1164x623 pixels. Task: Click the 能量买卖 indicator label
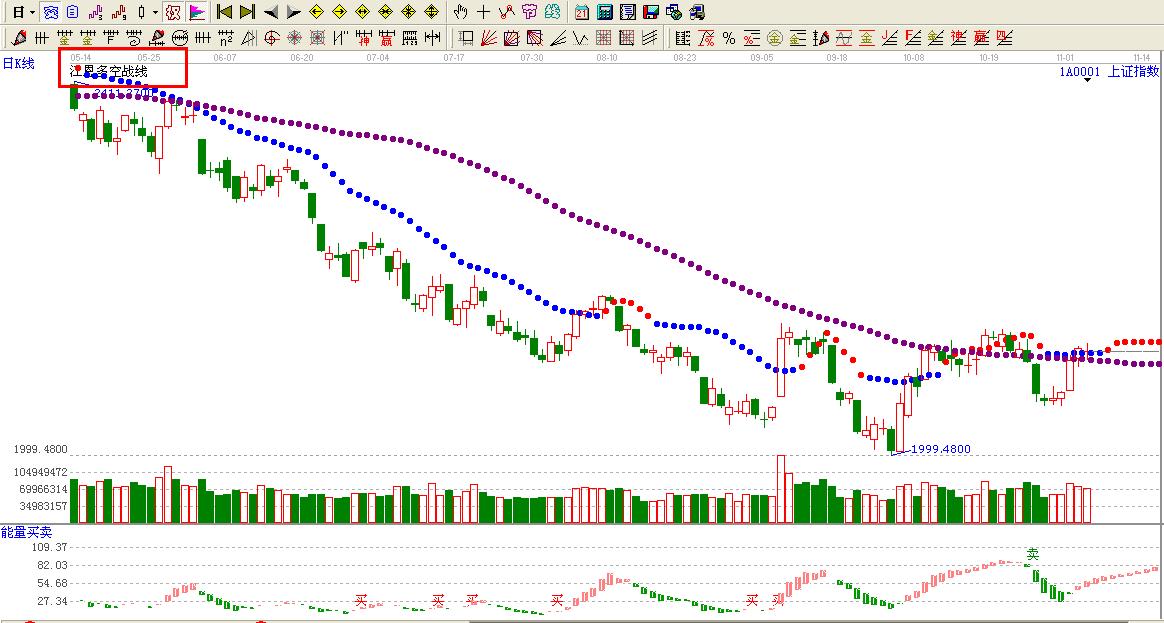click(26, 532)
